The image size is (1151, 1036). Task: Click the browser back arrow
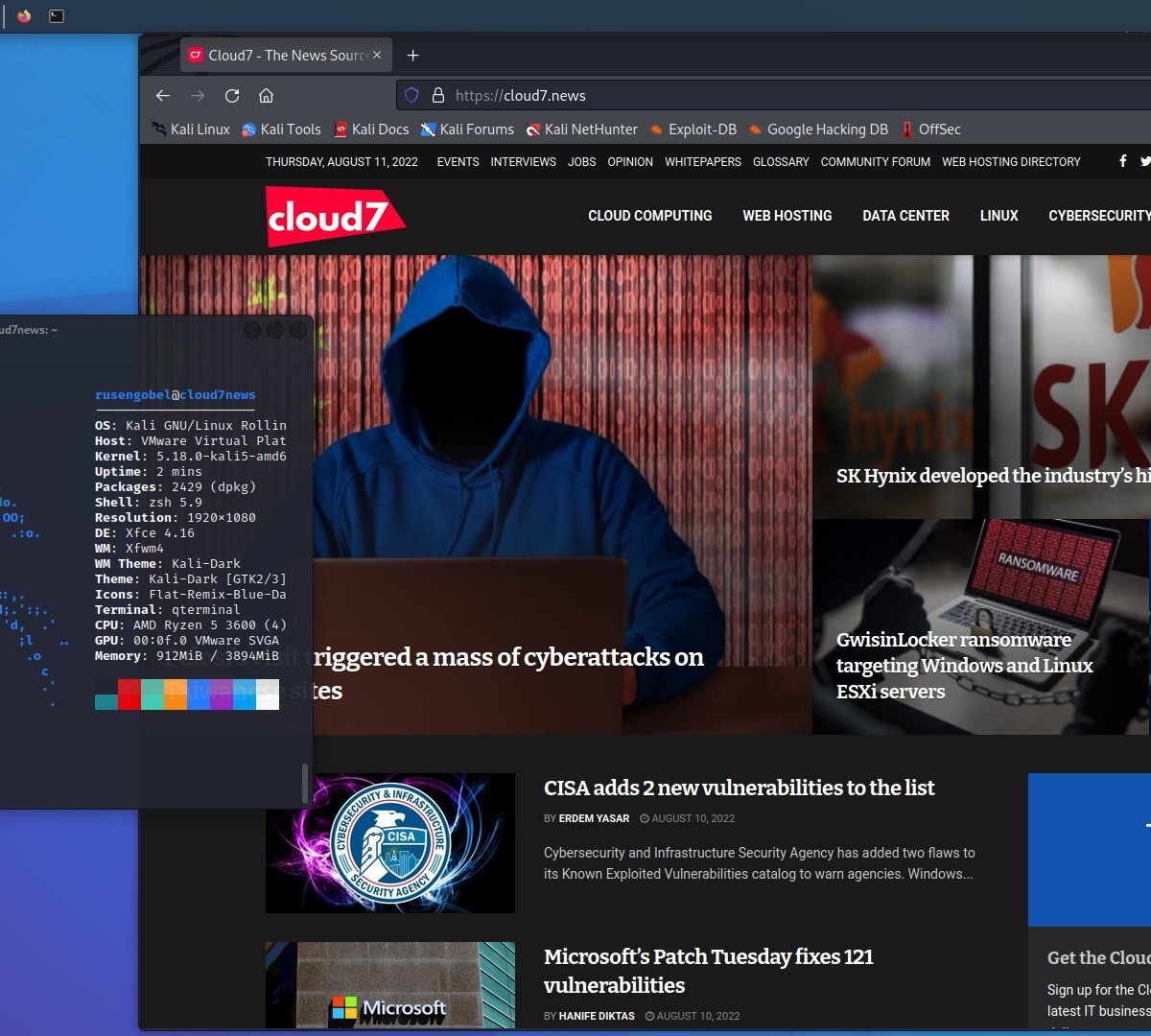(163, 96)
